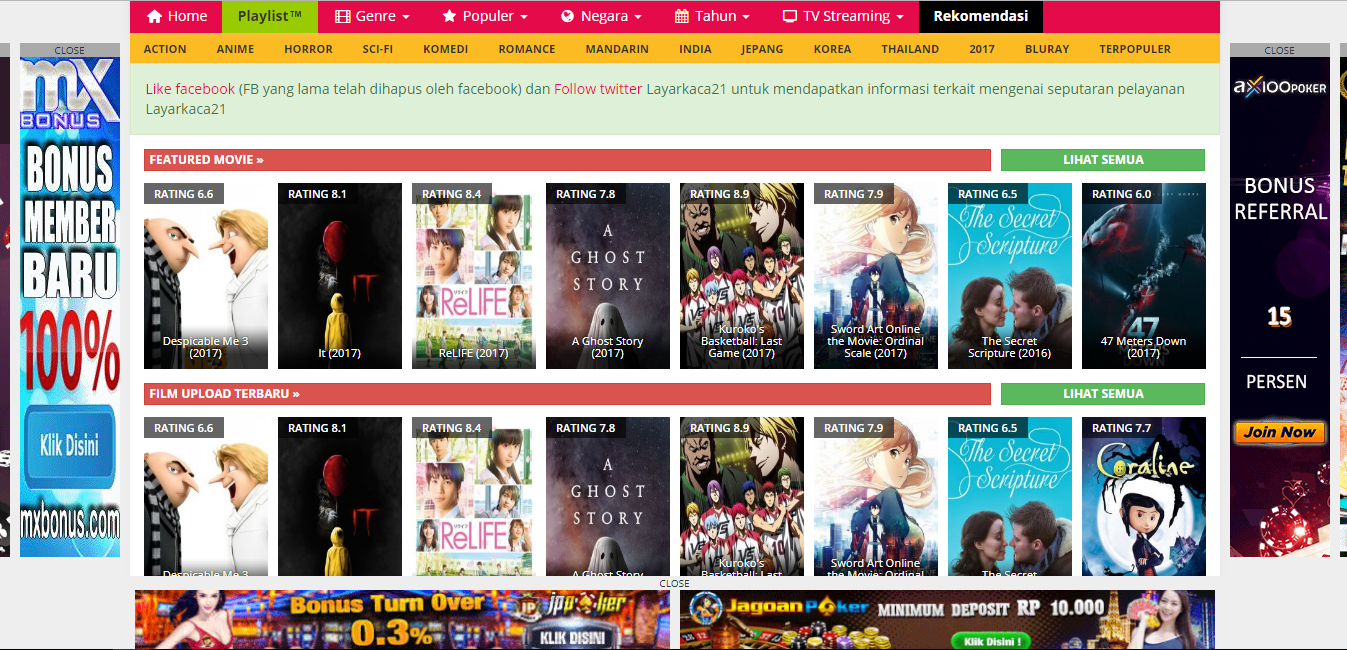The width and height of the screenshot is (1347, 650).
Task: Select the HORROR category
Action: point(308,49)
